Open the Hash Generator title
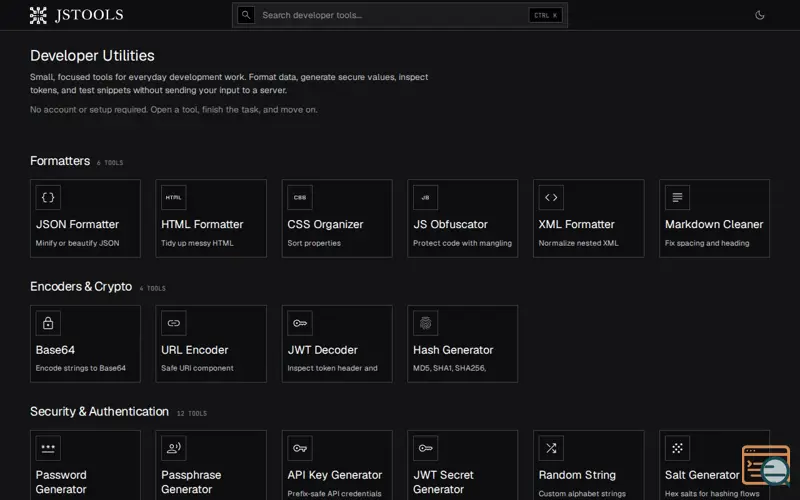 pyautogui.click(x=453, y=350)
